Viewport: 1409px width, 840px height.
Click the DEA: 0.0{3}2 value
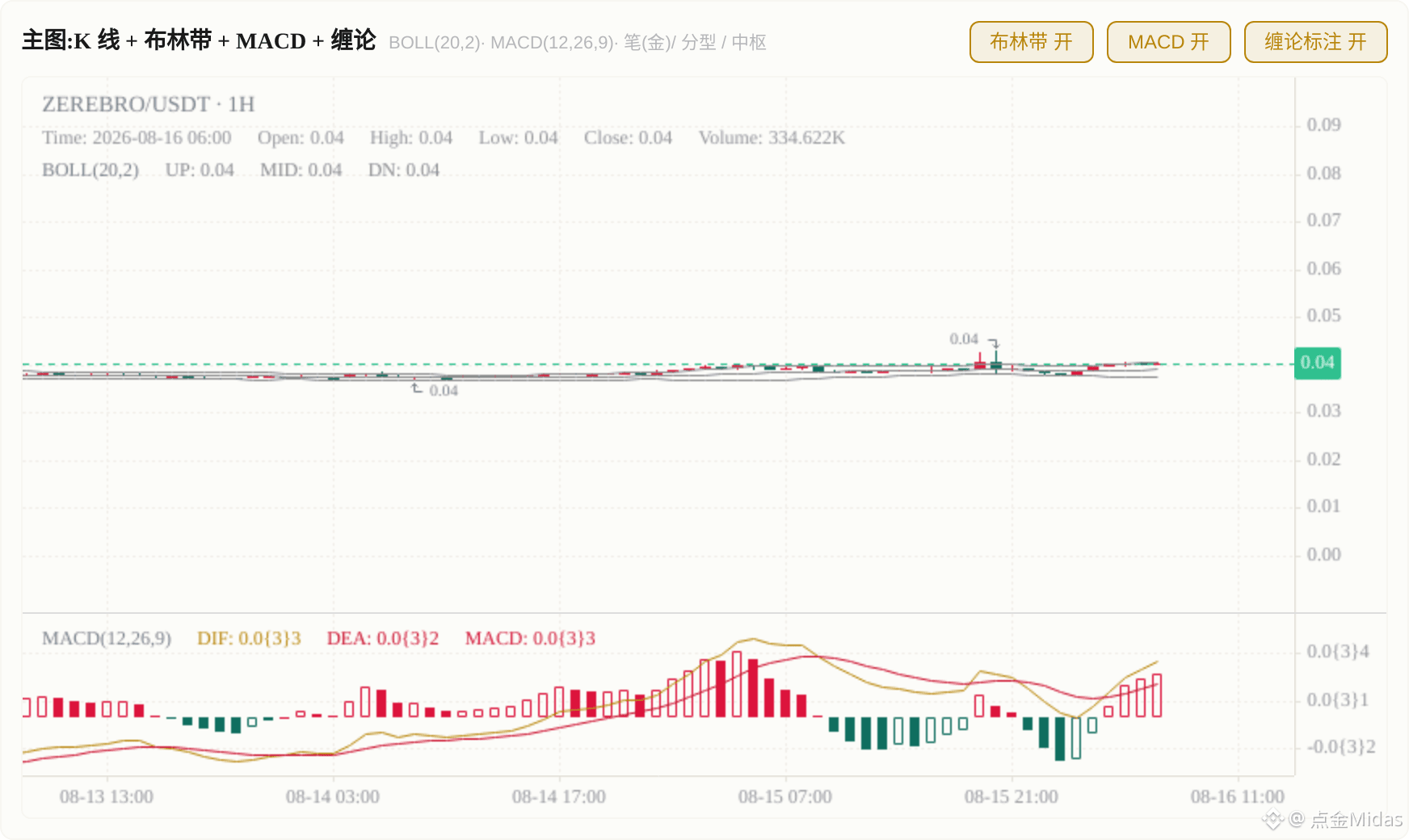click(383, 639)
